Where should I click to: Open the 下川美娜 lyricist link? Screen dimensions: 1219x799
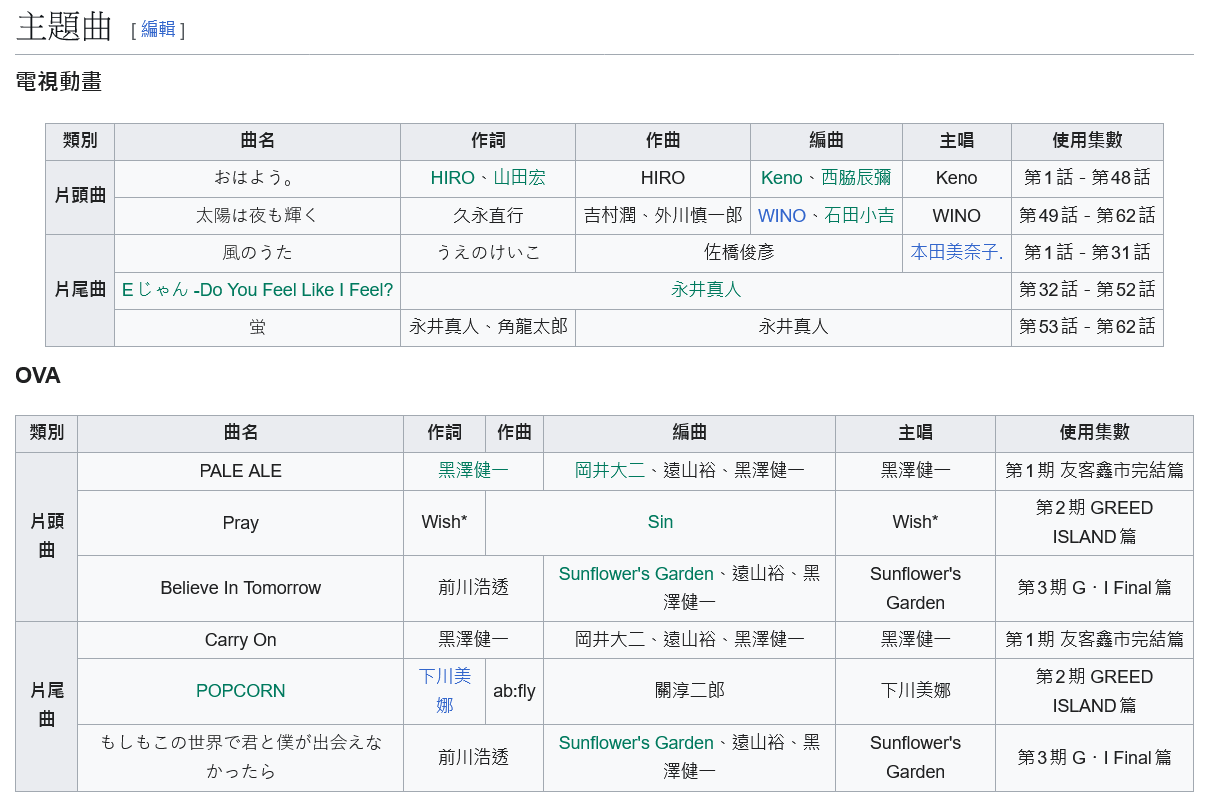445,691
